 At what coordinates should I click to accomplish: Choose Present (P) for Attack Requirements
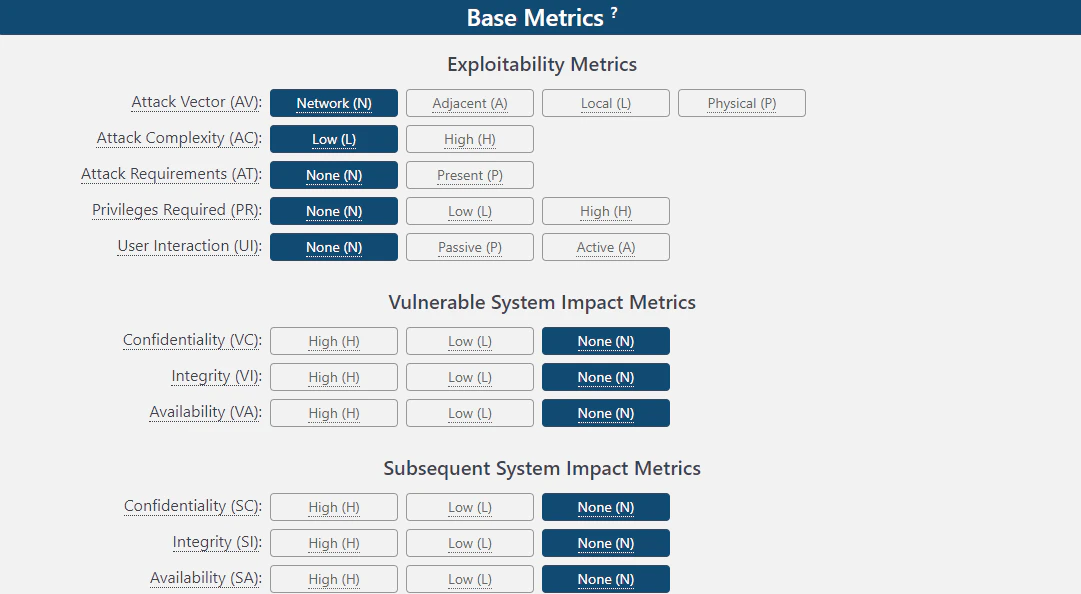click(469, 175)
